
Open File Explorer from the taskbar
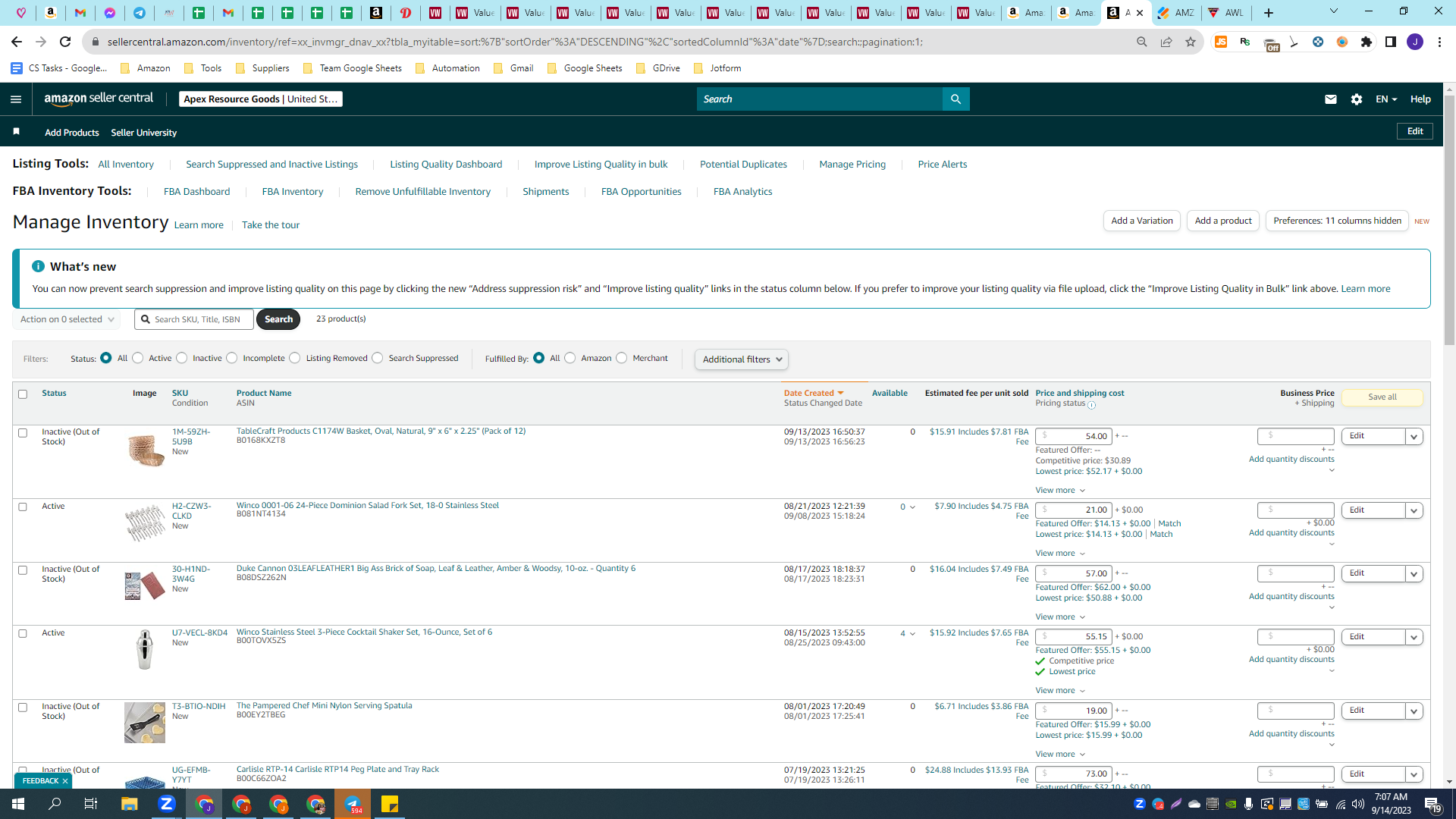[129, 804]
